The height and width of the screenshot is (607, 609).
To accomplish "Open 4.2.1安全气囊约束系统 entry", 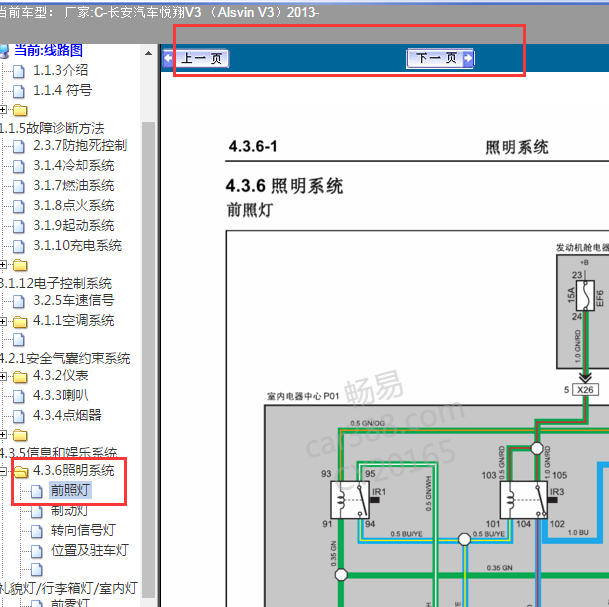I will pos(65,358).
